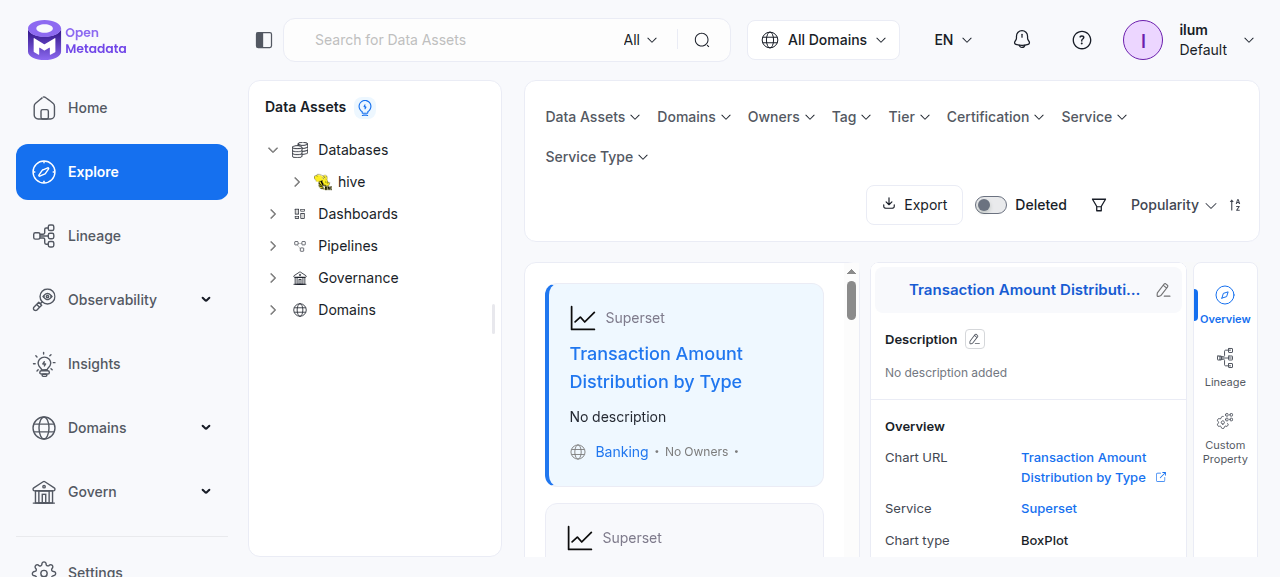Open the Superset service link
The image size is (1280, 577).
1049,509
